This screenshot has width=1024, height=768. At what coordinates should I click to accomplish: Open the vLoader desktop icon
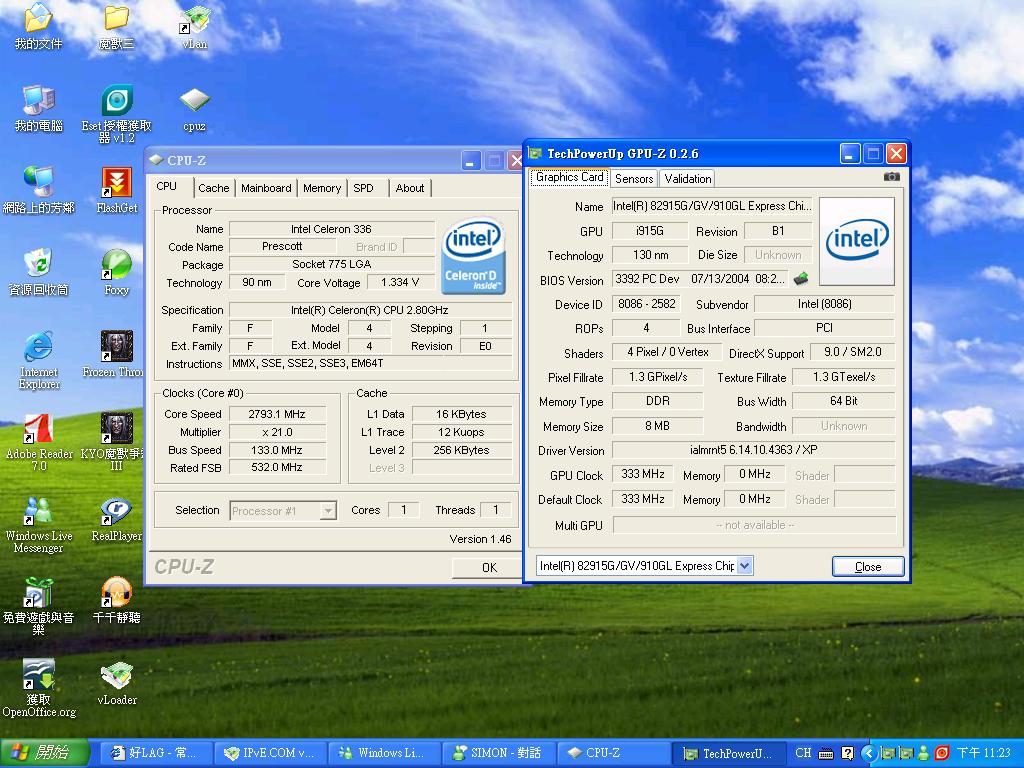click(117, 676)
